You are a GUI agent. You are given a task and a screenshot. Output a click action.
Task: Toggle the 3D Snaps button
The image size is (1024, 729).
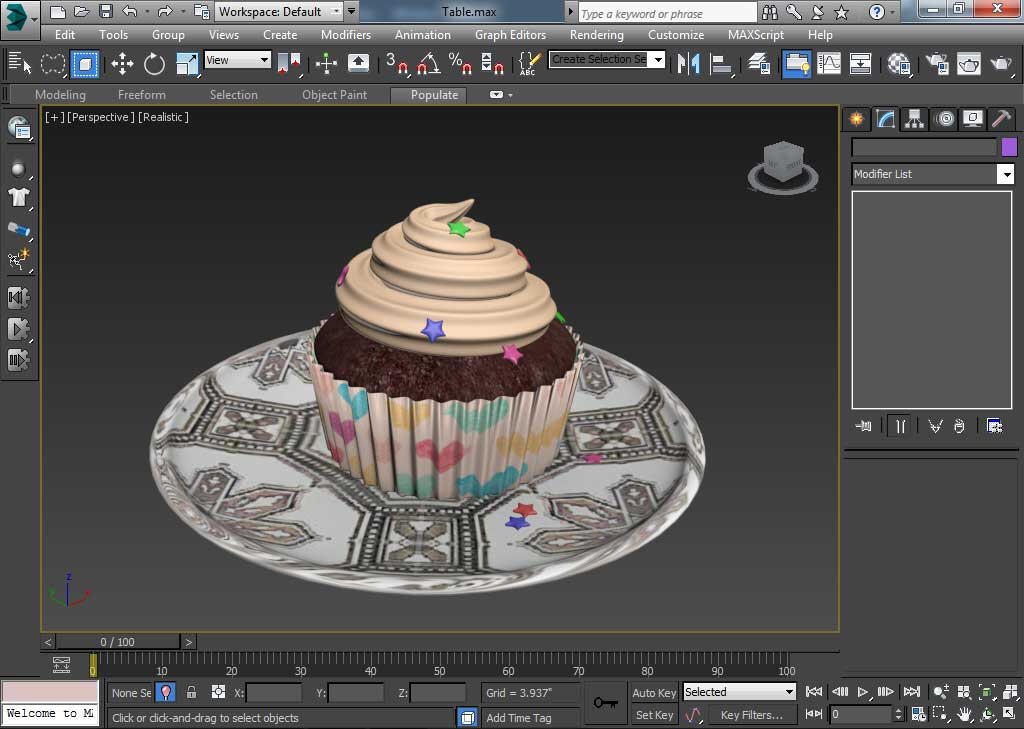pyautogui.click(x=398, y=64)
